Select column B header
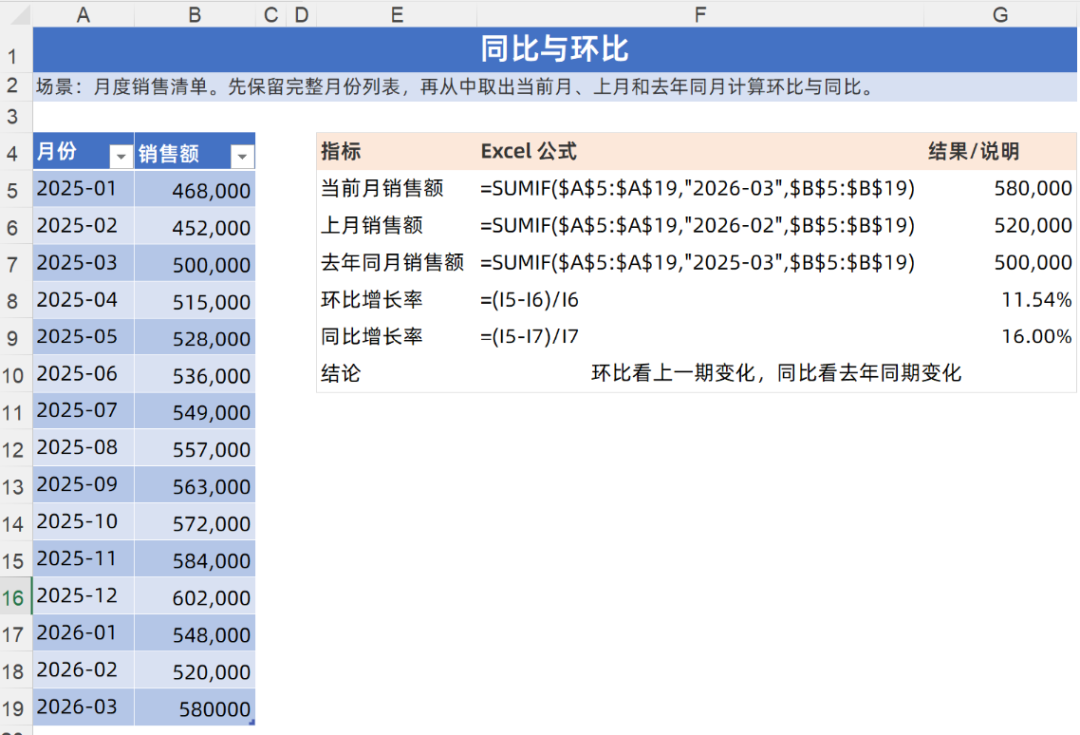The image size is (1080, 735). (195, 14)
